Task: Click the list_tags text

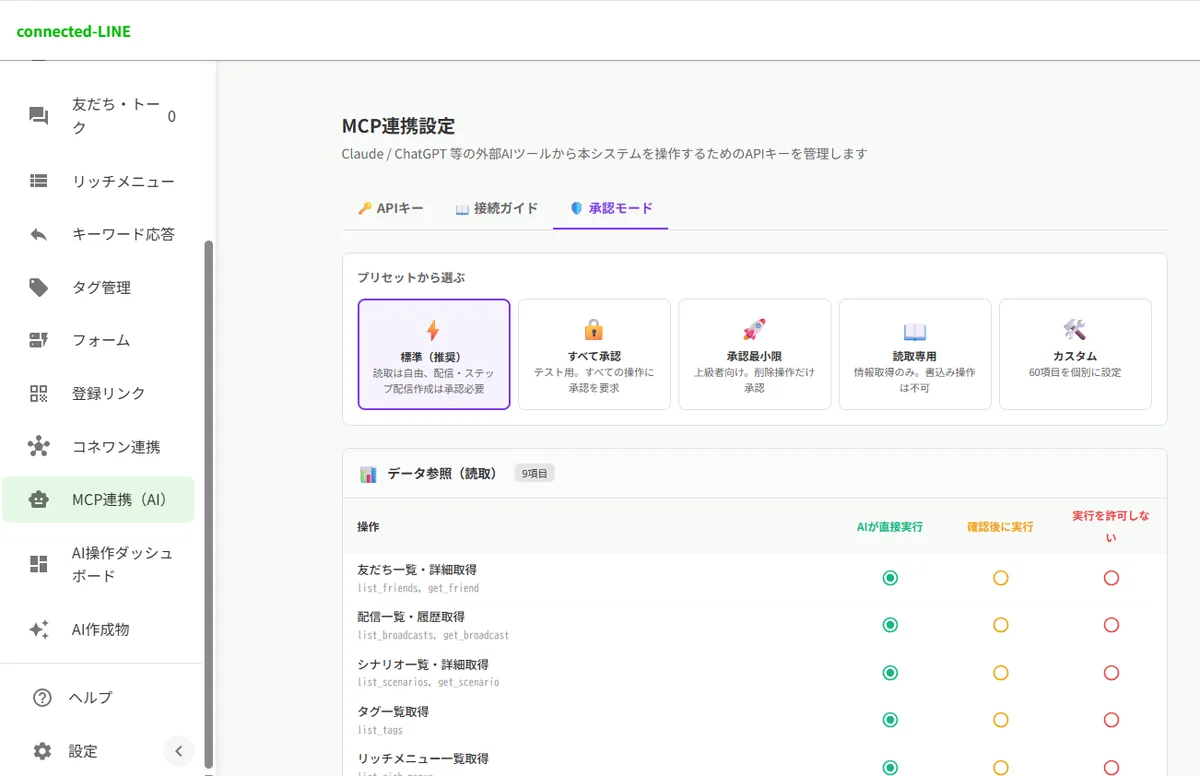Action: (x=380, y=730)
